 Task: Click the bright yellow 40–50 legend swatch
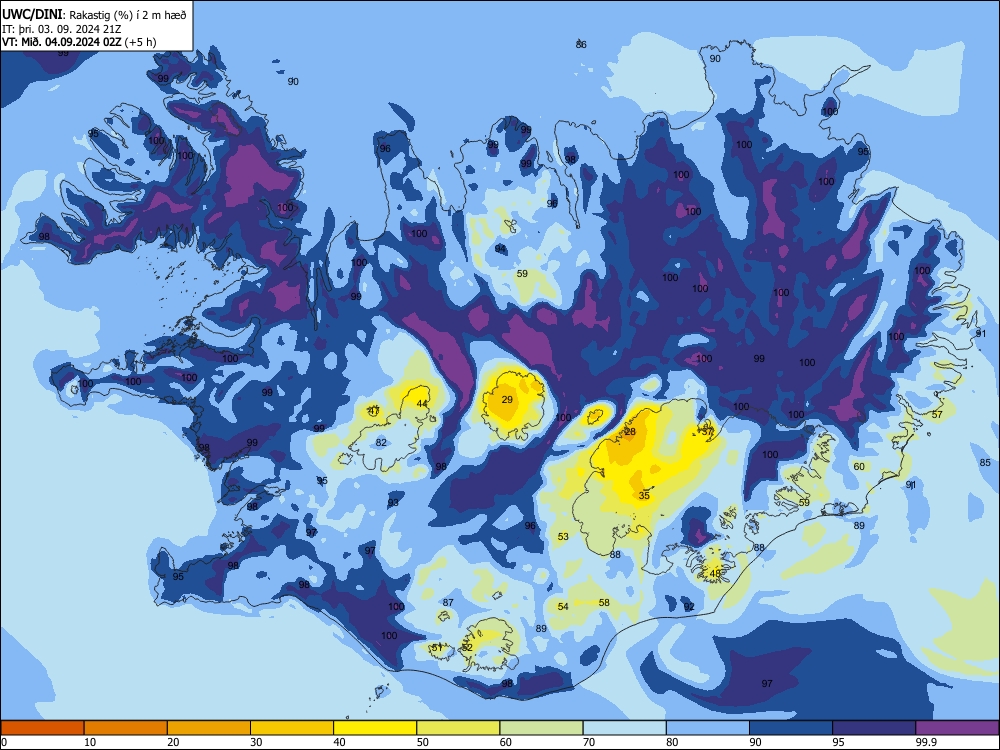click(375, 728)
